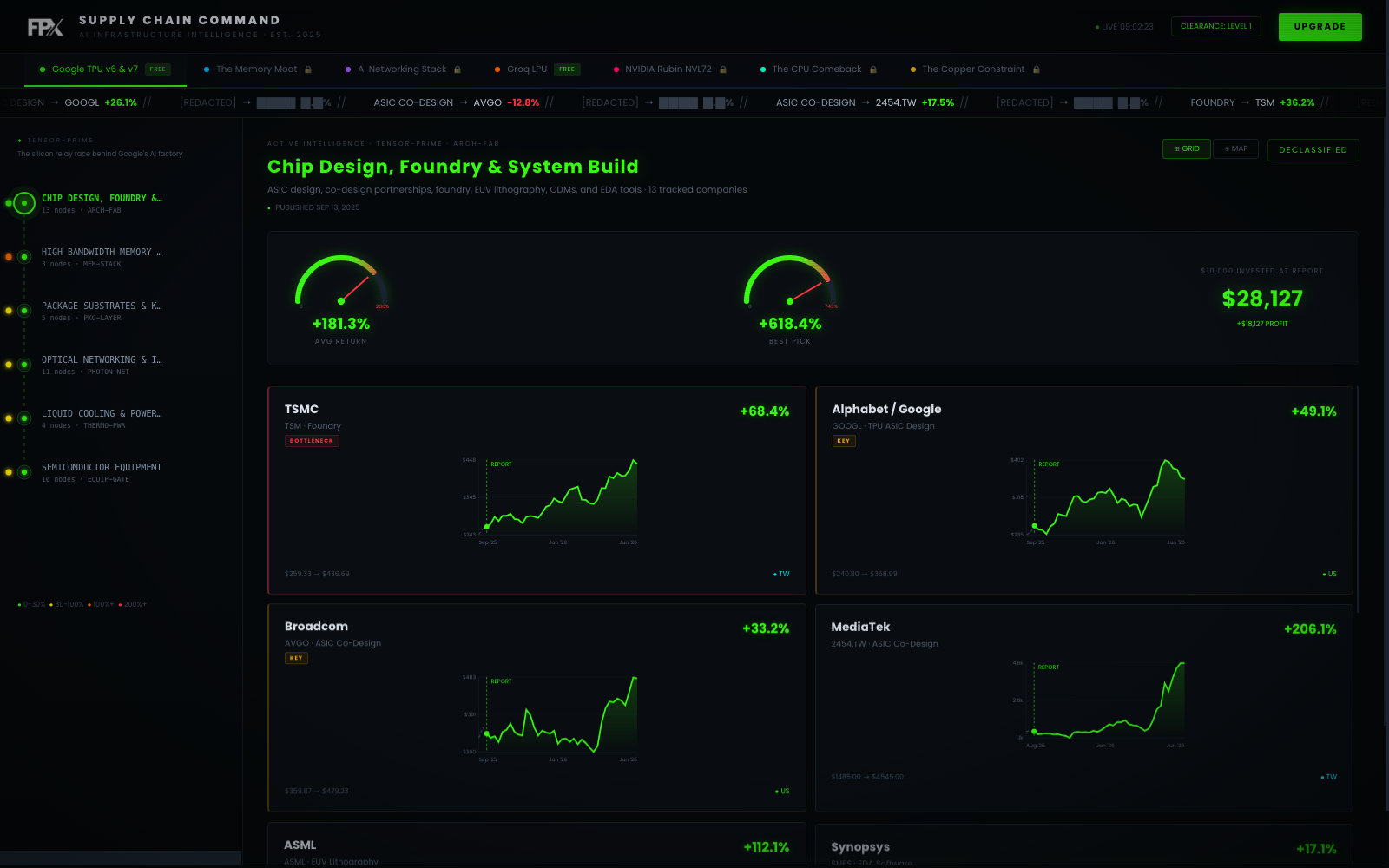
Task: Click the lock icon on The CPU Comeback tab
Action: 873,69
